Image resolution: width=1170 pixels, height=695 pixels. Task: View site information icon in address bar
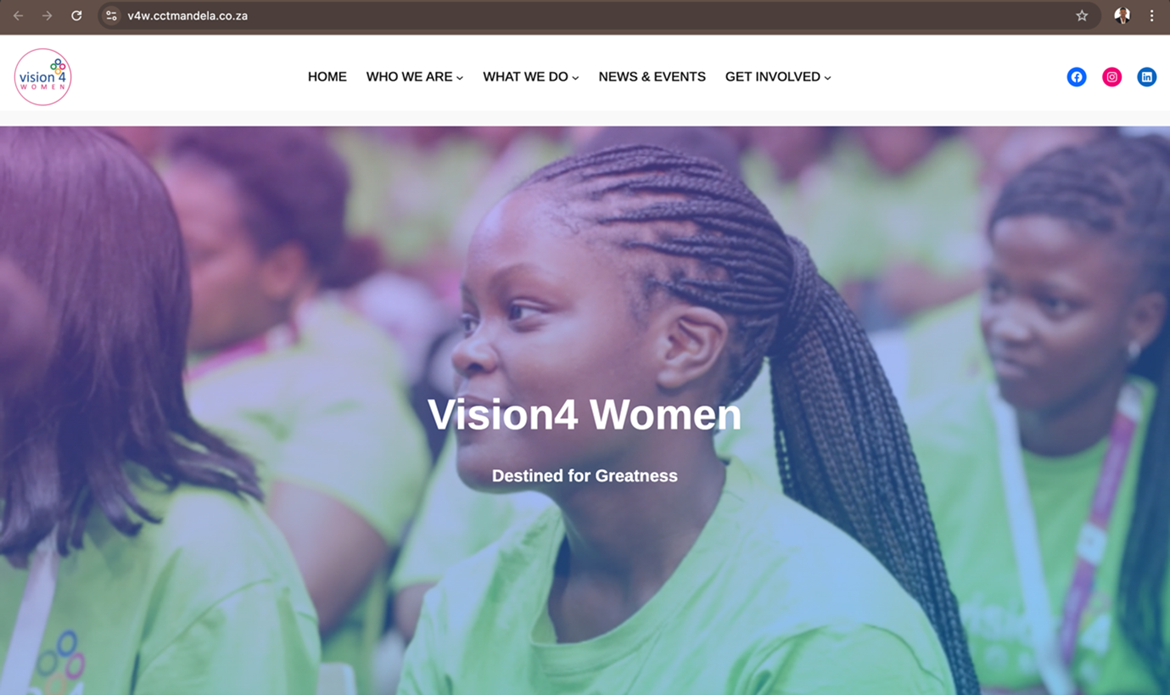[x=111, y=16]
